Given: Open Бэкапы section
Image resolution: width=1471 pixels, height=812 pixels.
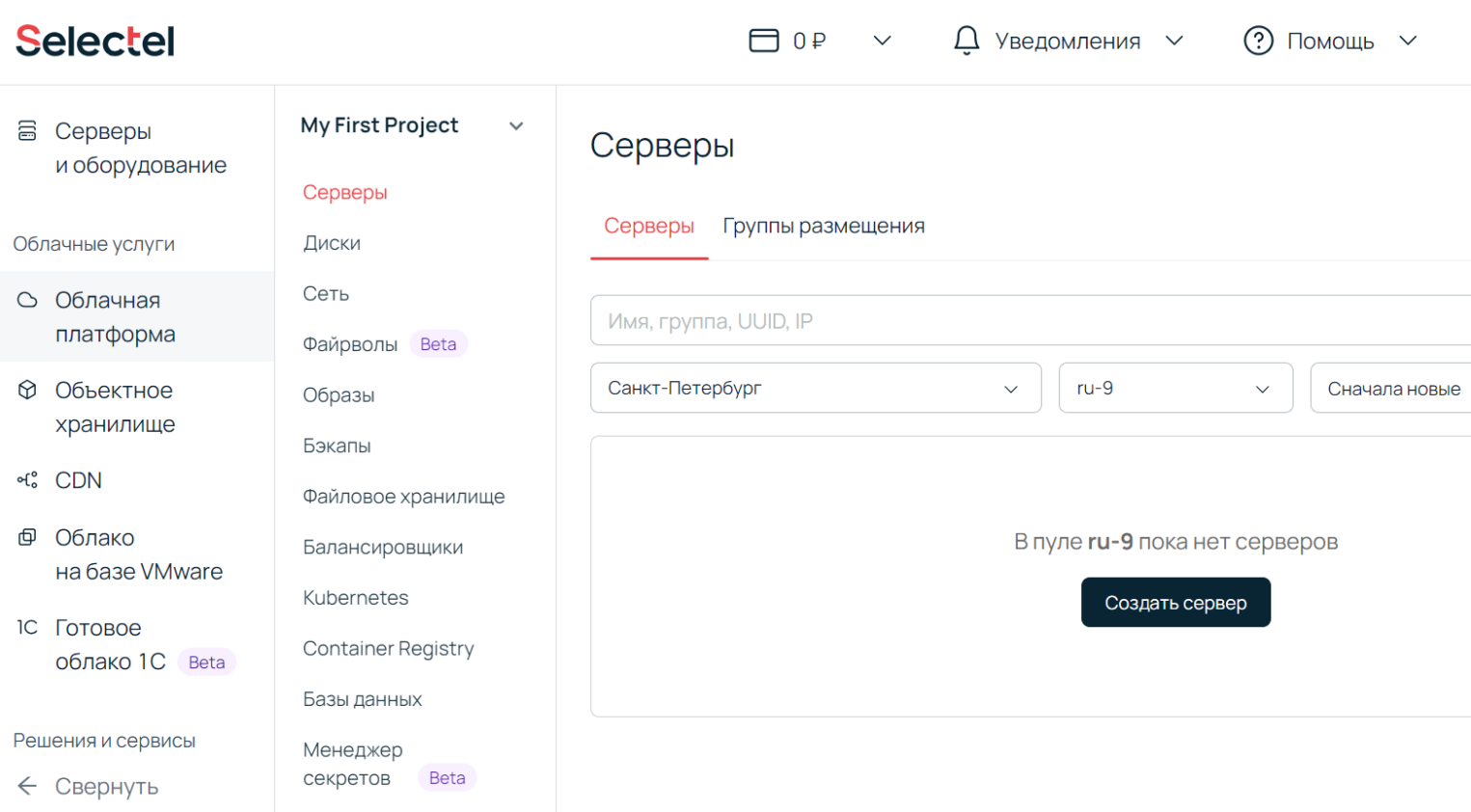Looking at the screenshot, I should pyautogui.click(x=337, y=446).
